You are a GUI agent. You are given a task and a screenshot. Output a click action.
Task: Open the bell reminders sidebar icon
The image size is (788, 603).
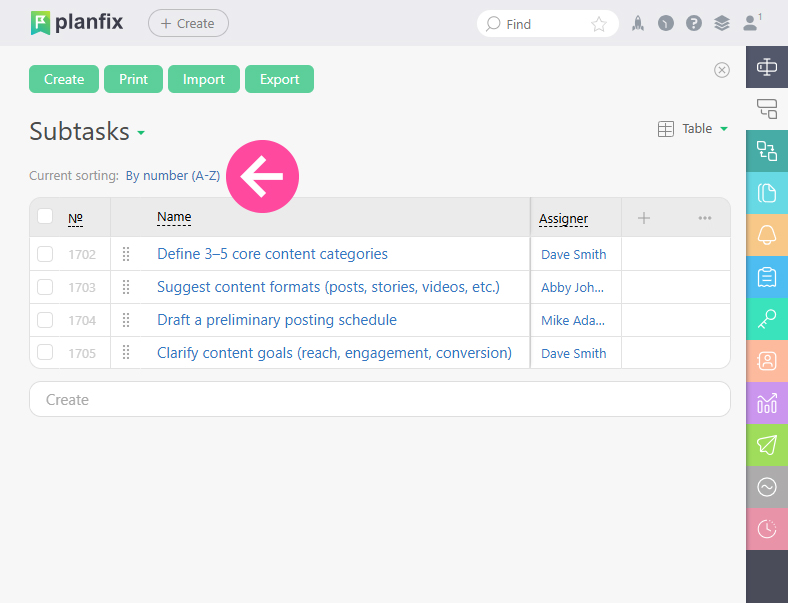point(767,235)
